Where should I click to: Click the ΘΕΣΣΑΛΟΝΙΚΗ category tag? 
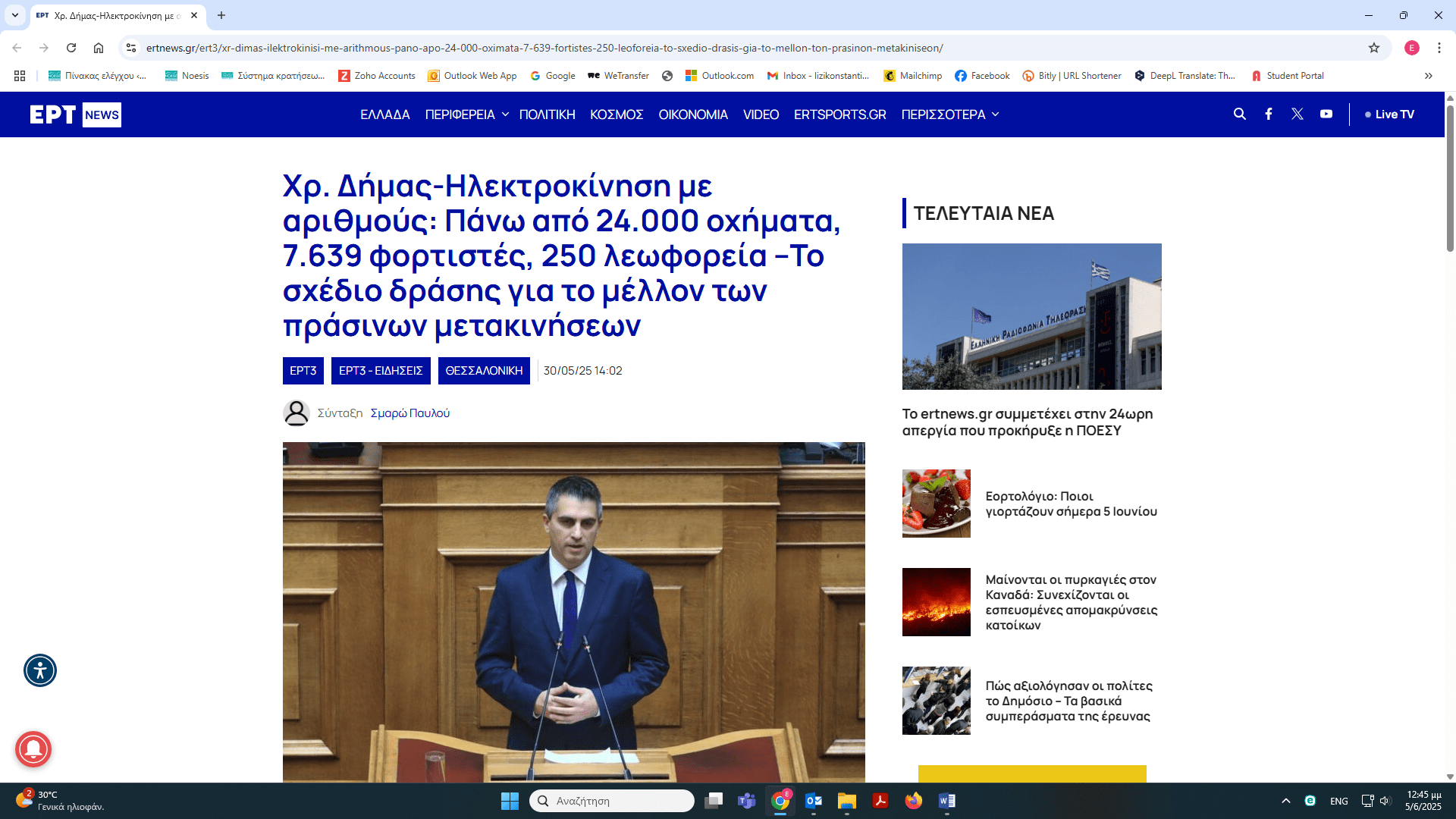click(484, 371)
